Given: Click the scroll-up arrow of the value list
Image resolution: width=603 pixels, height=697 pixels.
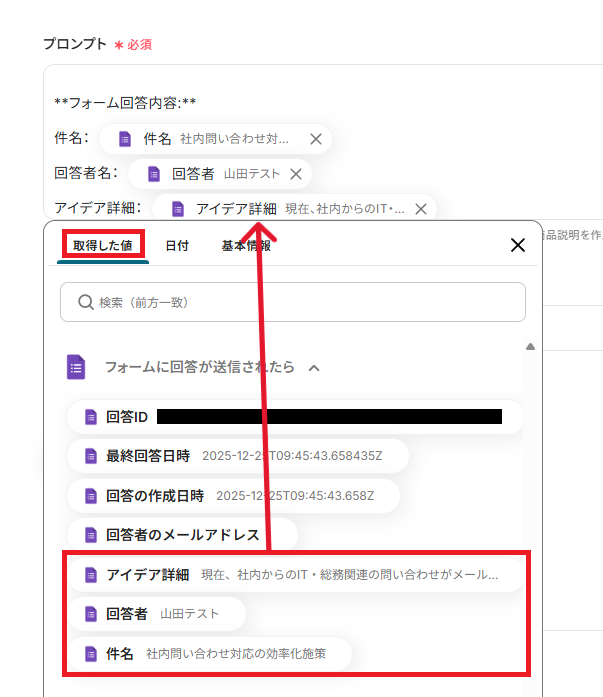Looking at the screenshot, I should coord(530,347).
